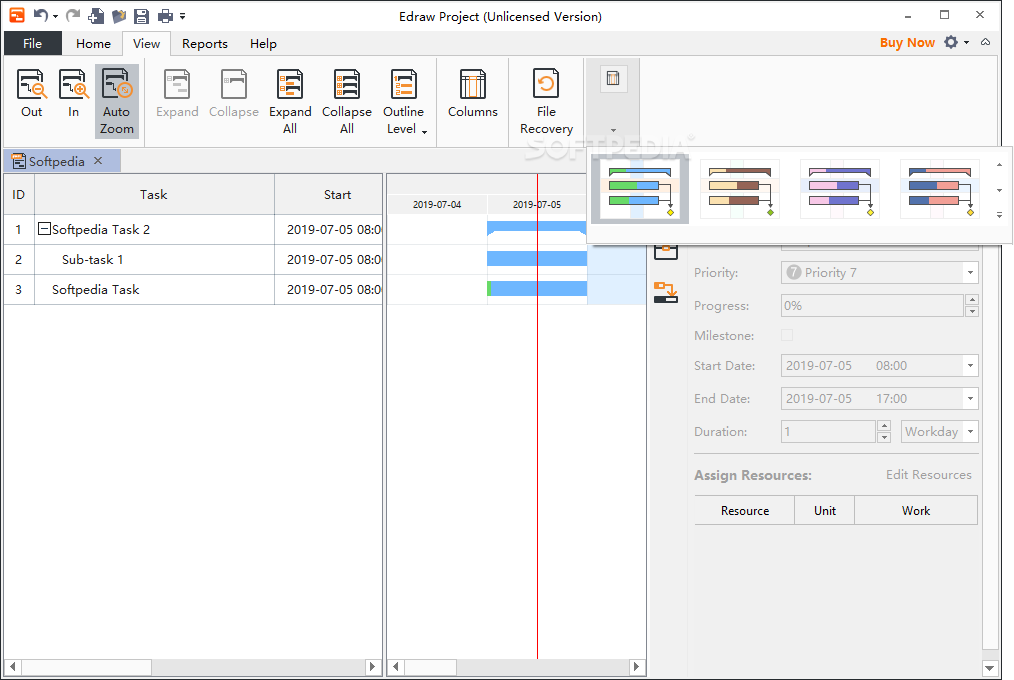Click the New document icon
The width and height of the screenshot is (1014, 680).
pos(96,16)
